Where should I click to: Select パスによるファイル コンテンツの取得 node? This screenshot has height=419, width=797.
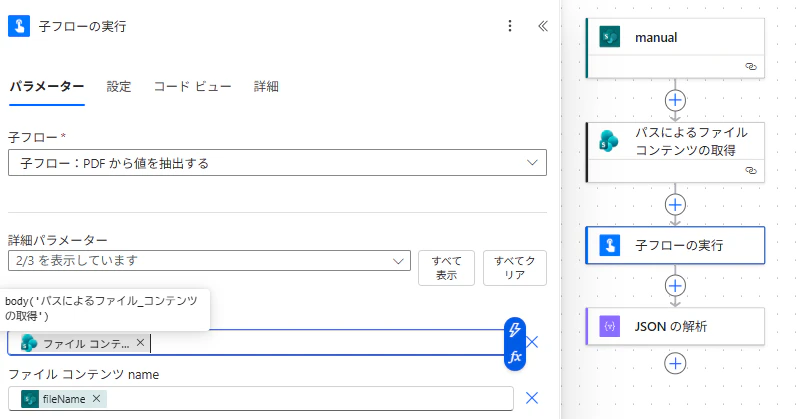pyautogui.click(x=675, y=152)
